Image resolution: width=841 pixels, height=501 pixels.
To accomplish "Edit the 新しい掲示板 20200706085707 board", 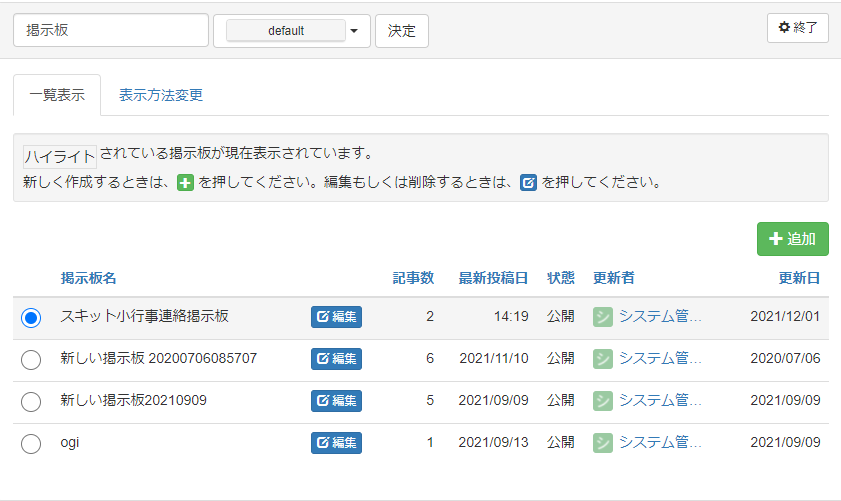I will (336, 359).
